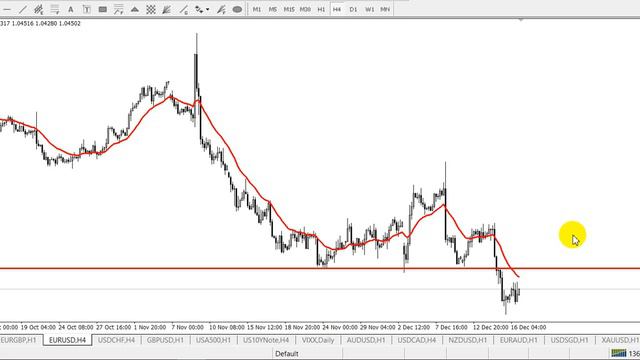Switch chart to W1 weekly timeframe
Screen dimensions: 640x360
click(369, 9)
